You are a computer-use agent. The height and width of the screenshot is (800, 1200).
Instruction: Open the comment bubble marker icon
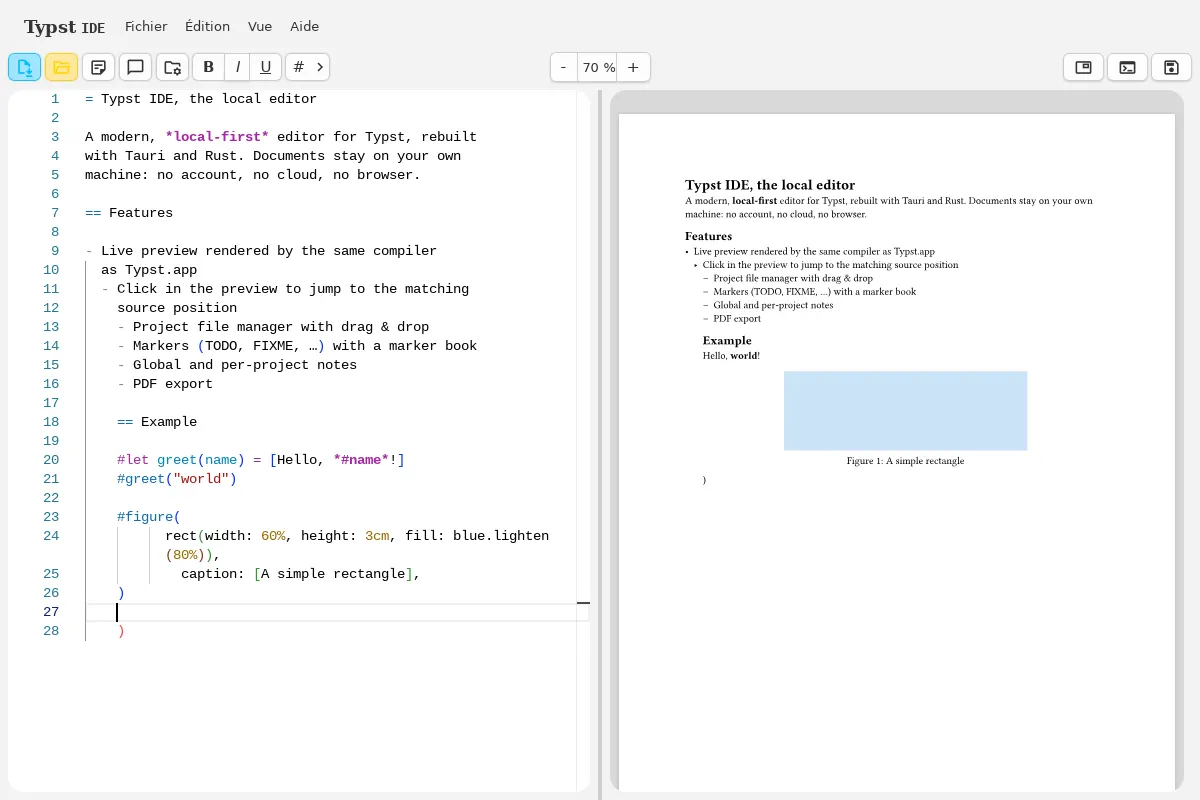pos(135,67)
